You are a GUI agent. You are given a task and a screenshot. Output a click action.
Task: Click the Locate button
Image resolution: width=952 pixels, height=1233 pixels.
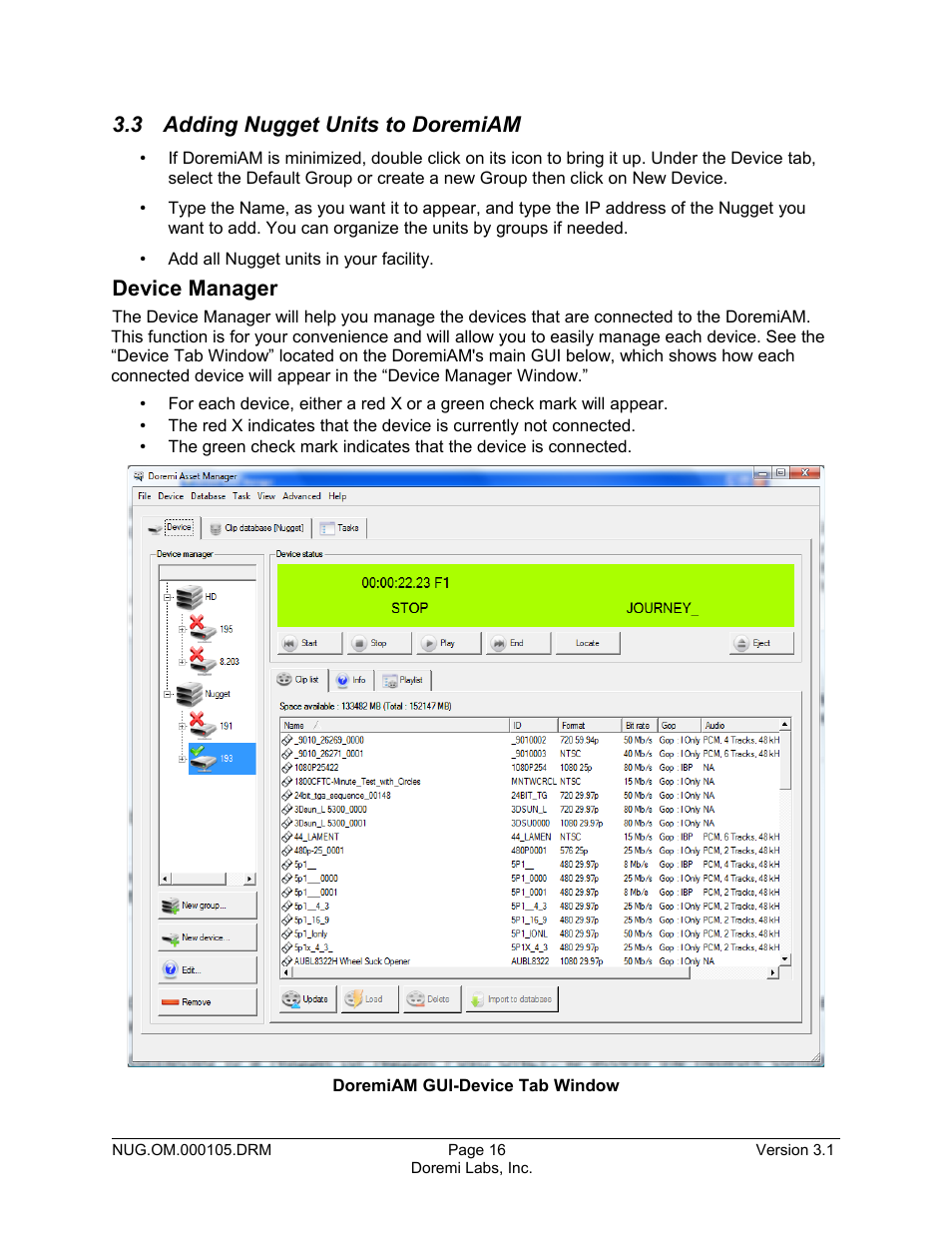coord(587,643)
